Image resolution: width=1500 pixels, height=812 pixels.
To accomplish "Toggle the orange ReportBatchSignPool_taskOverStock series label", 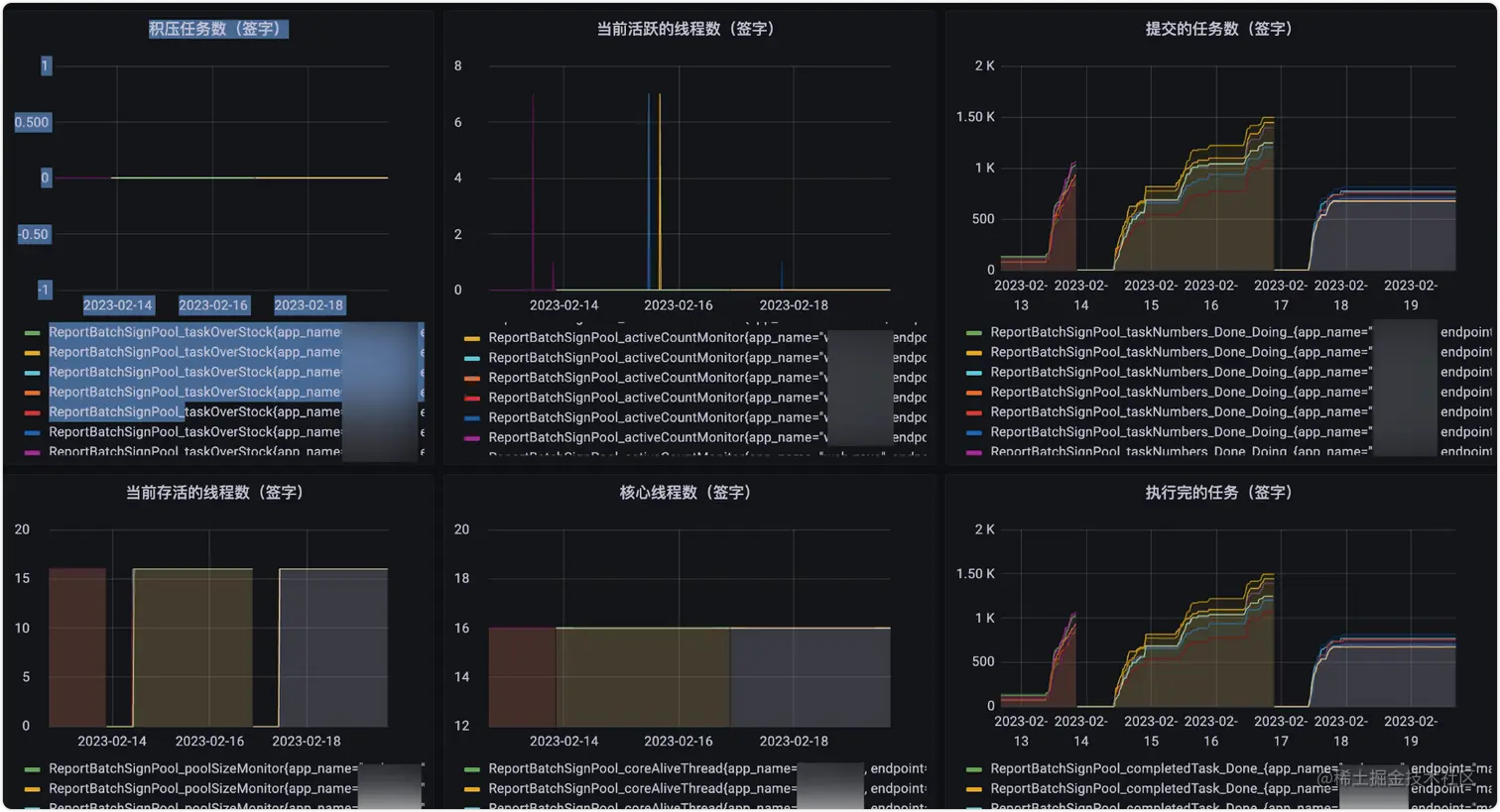I will 194,392.
